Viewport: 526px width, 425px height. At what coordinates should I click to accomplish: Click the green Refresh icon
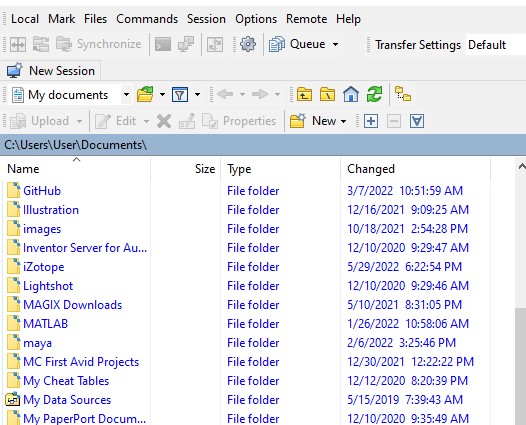click(x=374, y=94)
